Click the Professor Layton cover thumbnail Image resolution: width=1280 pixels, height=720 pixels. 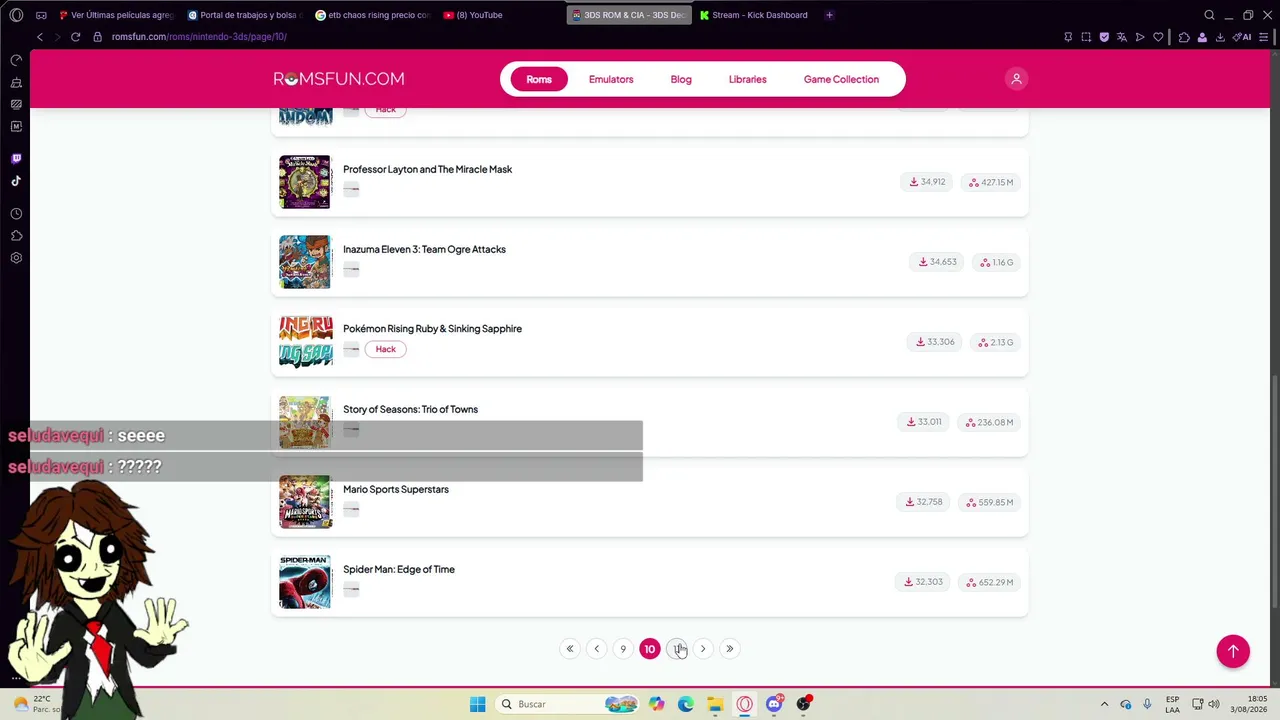305,182
